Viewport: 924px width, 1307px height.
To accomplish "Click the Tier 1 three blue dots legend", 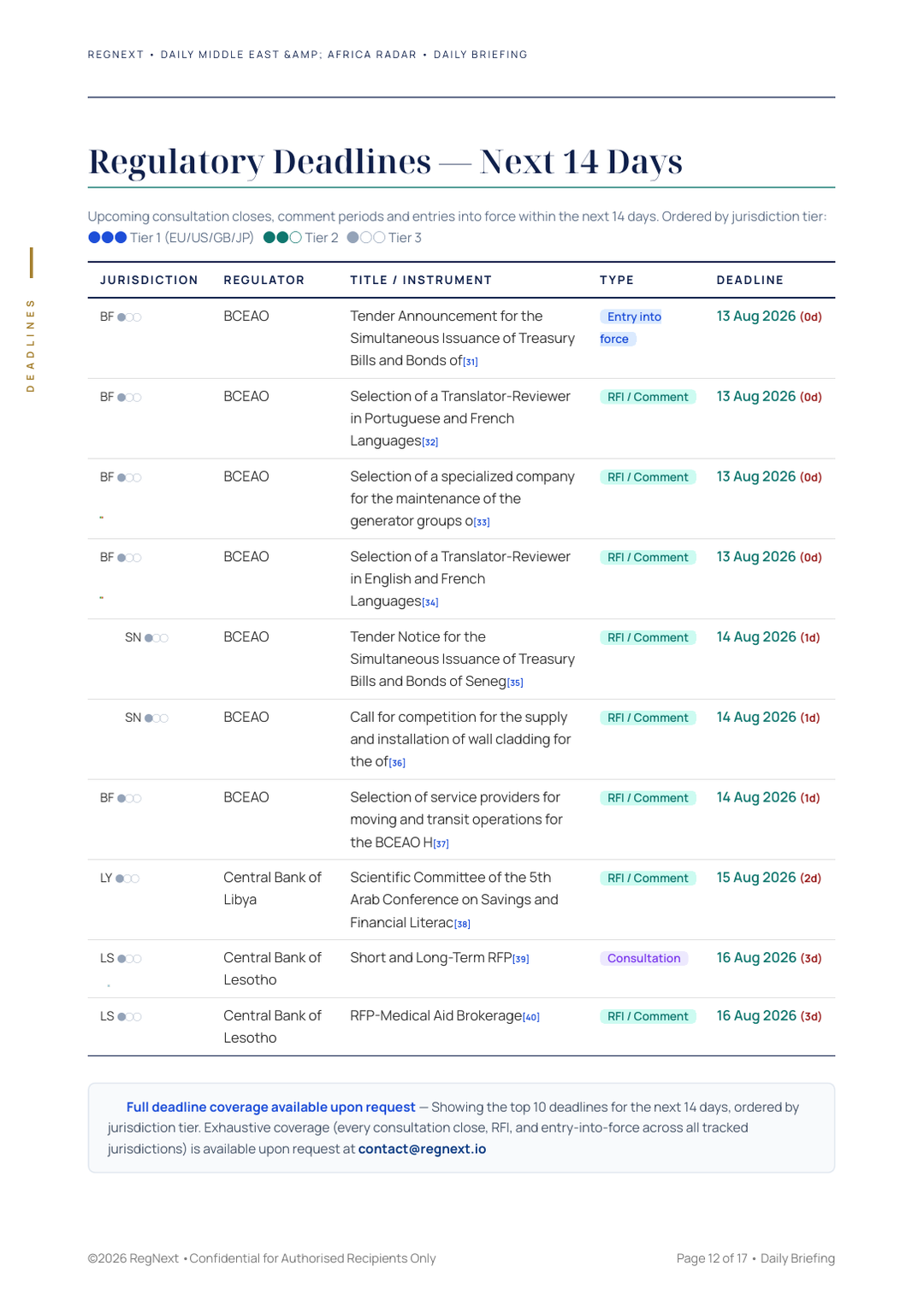I will click(108, 238).
